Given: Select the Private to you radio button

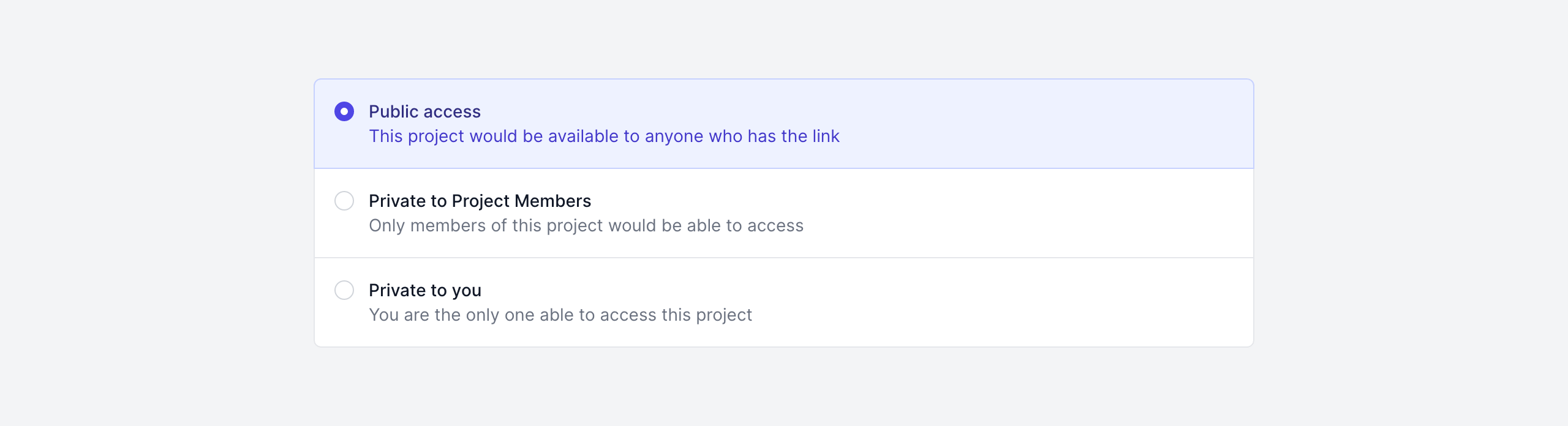Looking at the screenshot, I should tap(344, 290).
